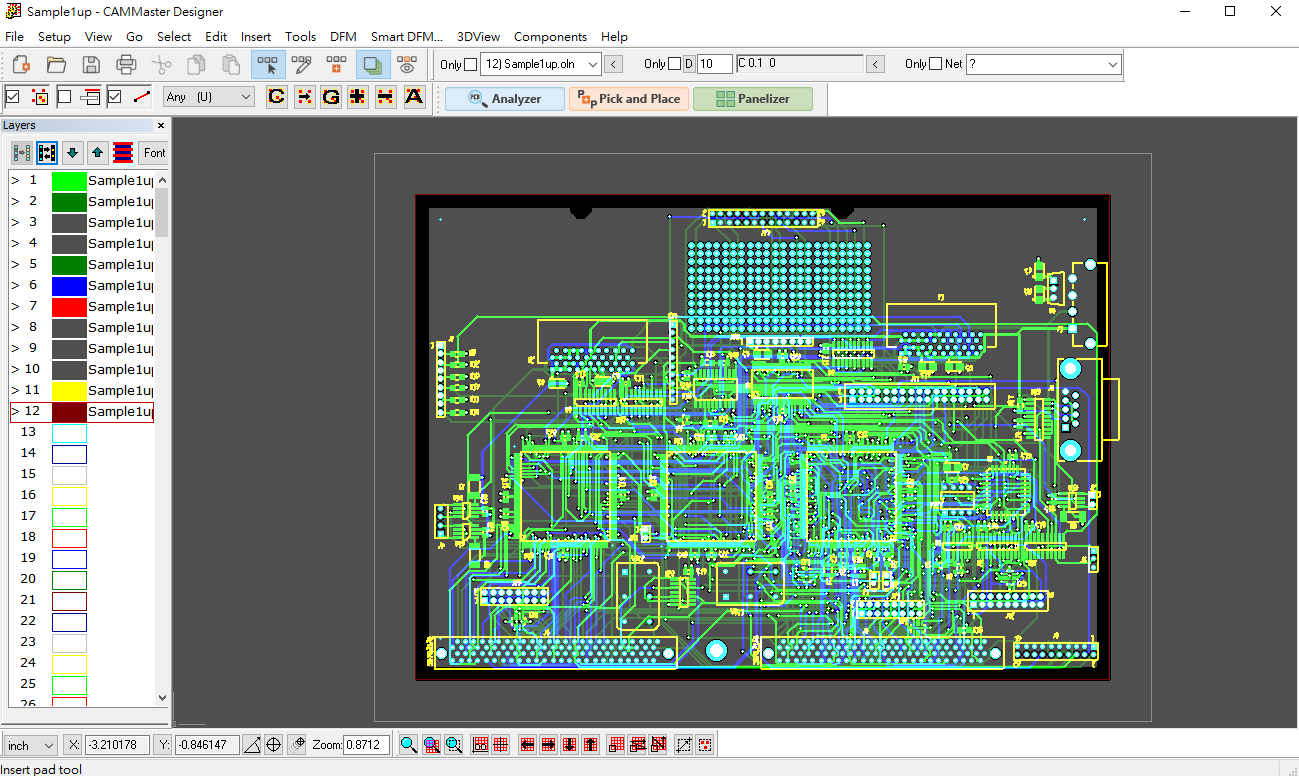Click the red-blue striped layers icon
Image resolution: width=1299 pixels, height=776 pixels.
pyautogui.click(x=123, y=153)
